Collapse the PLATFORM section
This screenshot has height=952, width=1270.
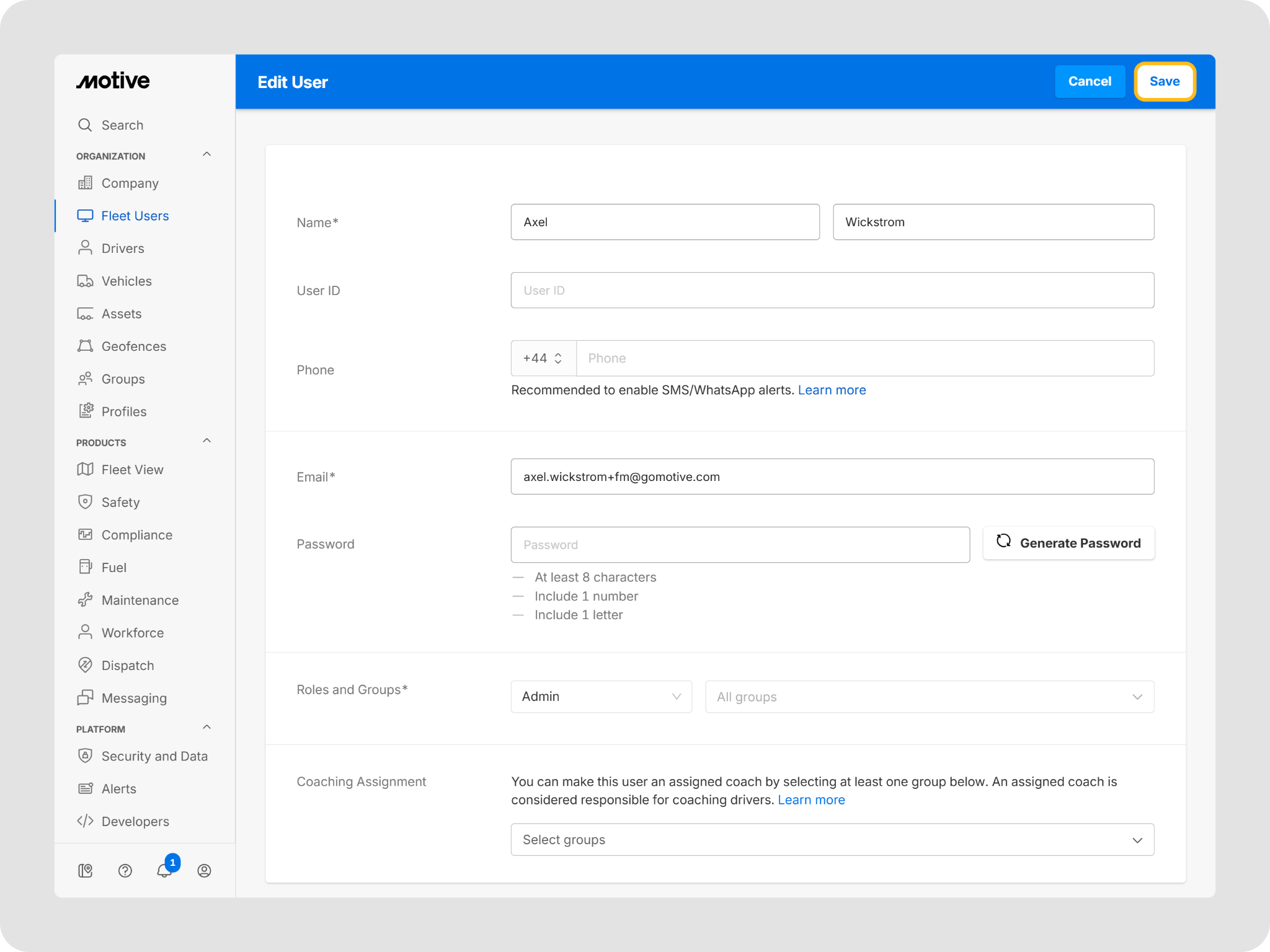207,728
